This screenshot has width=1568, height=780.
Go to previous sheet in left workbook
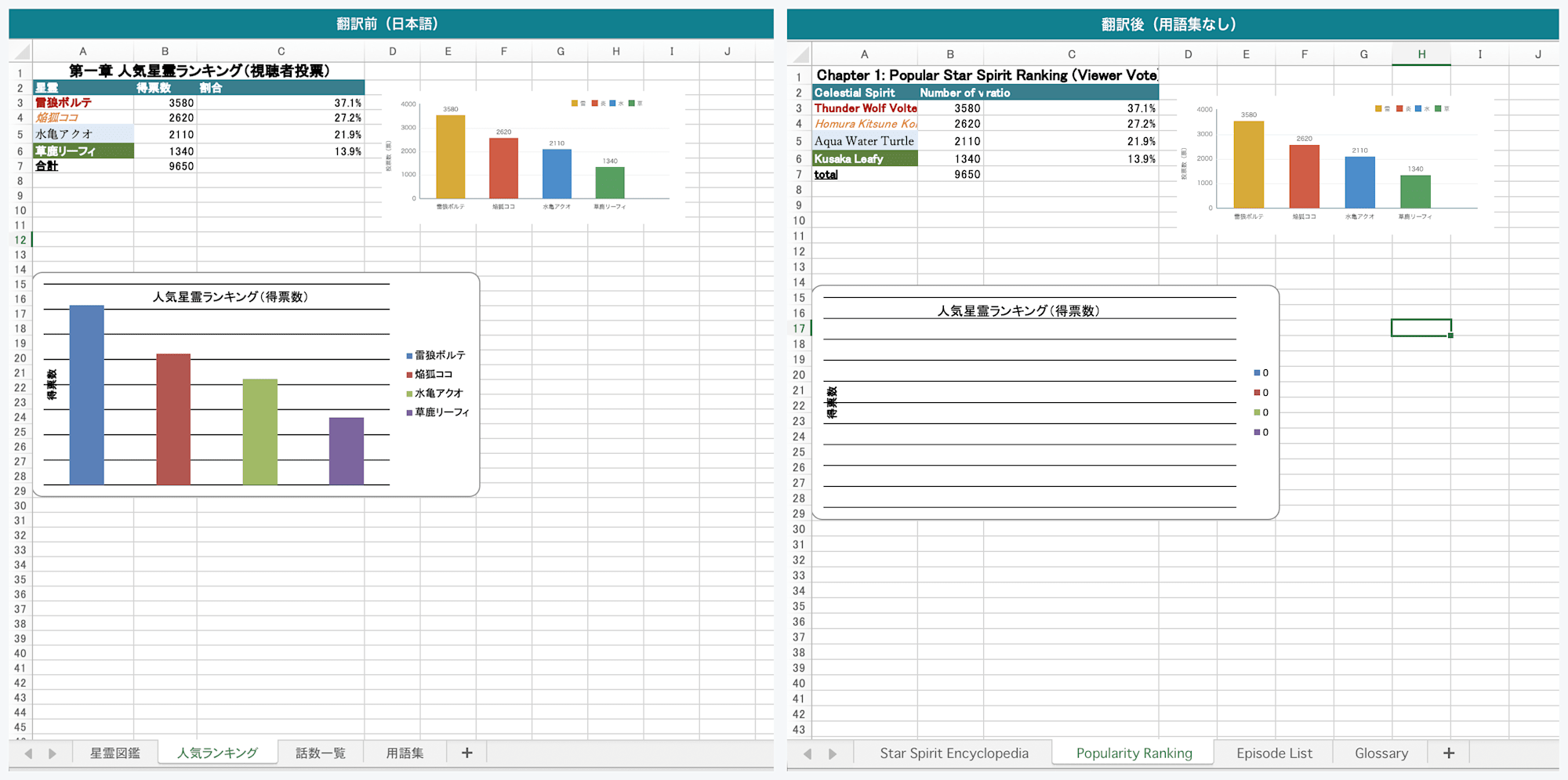point(29,753)
